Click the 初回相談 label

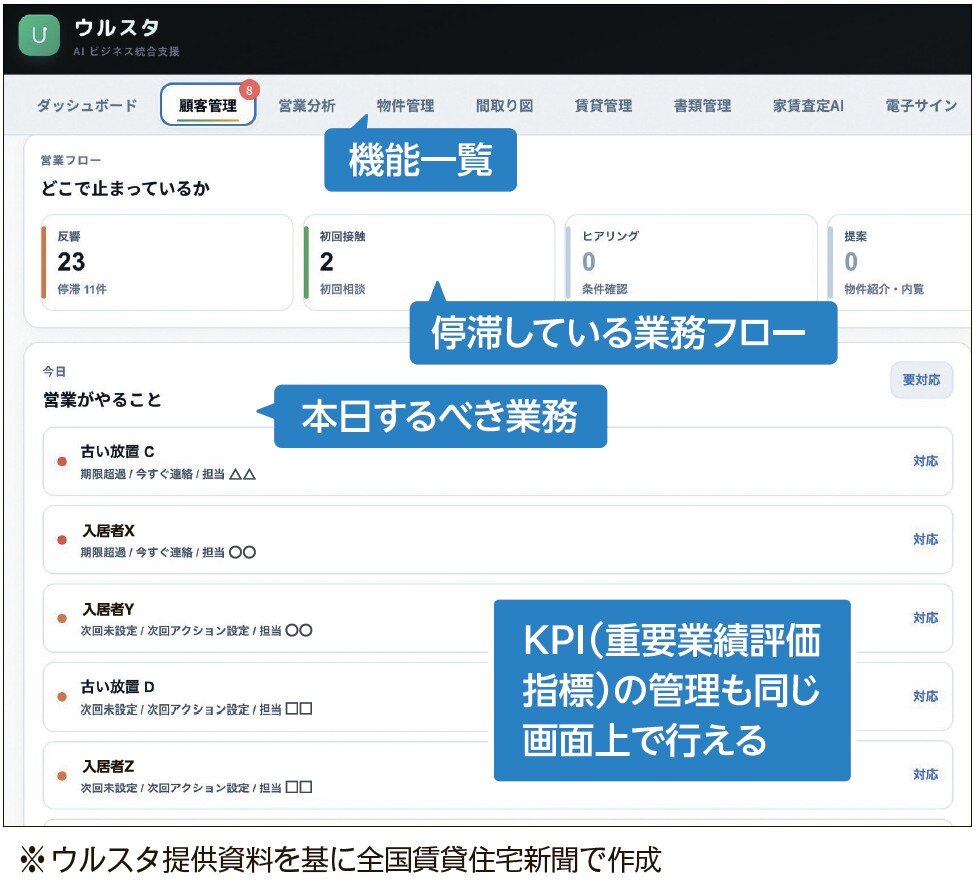[342, 289]
